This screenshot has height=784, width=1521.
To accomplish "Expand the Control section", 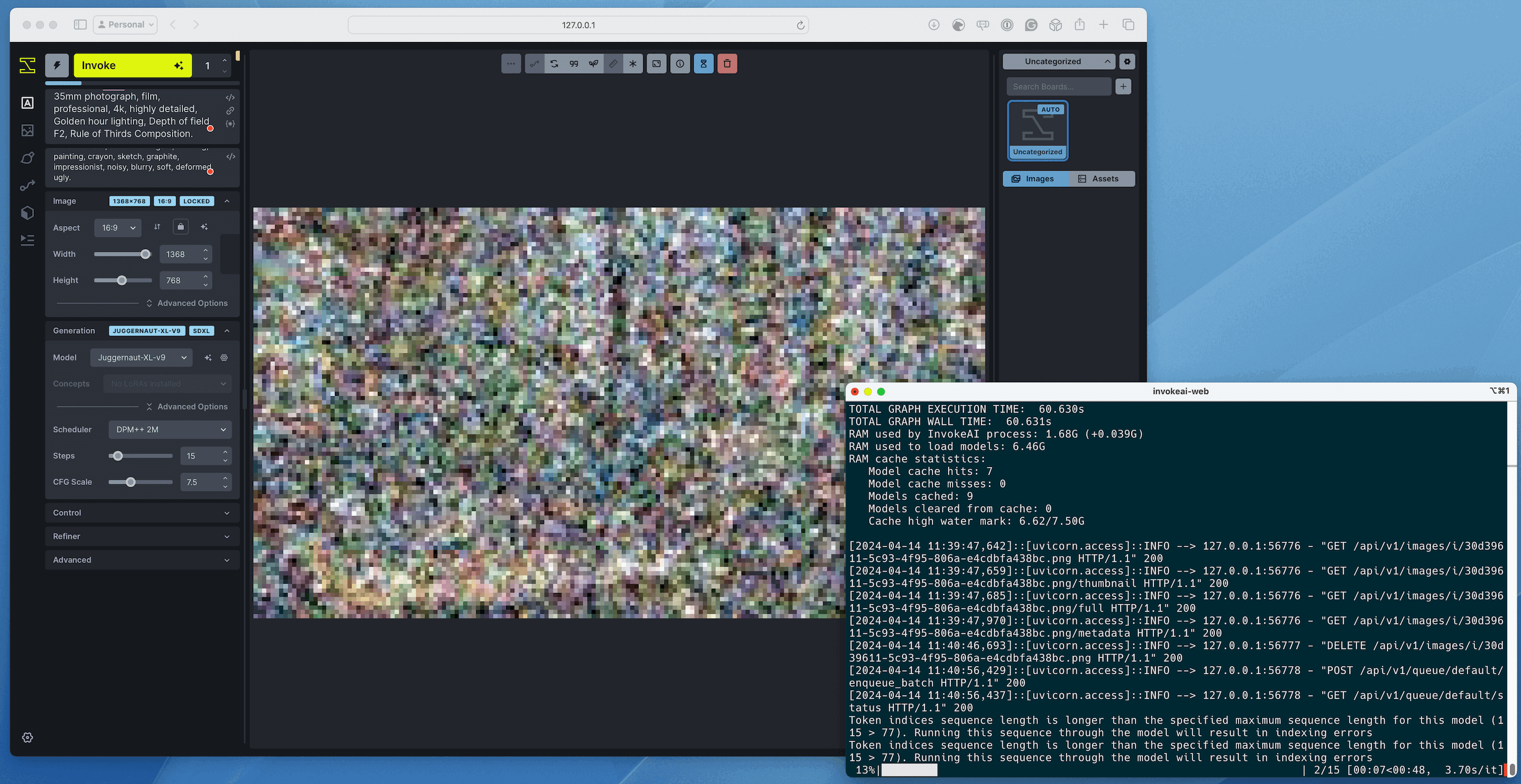I will tap(142, 513).
